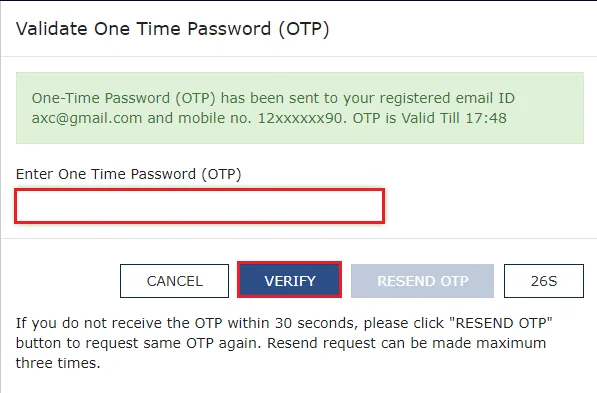Click the green OTP sent notification banner
Viewport: 597px width, 393px height.
(300, 108)
